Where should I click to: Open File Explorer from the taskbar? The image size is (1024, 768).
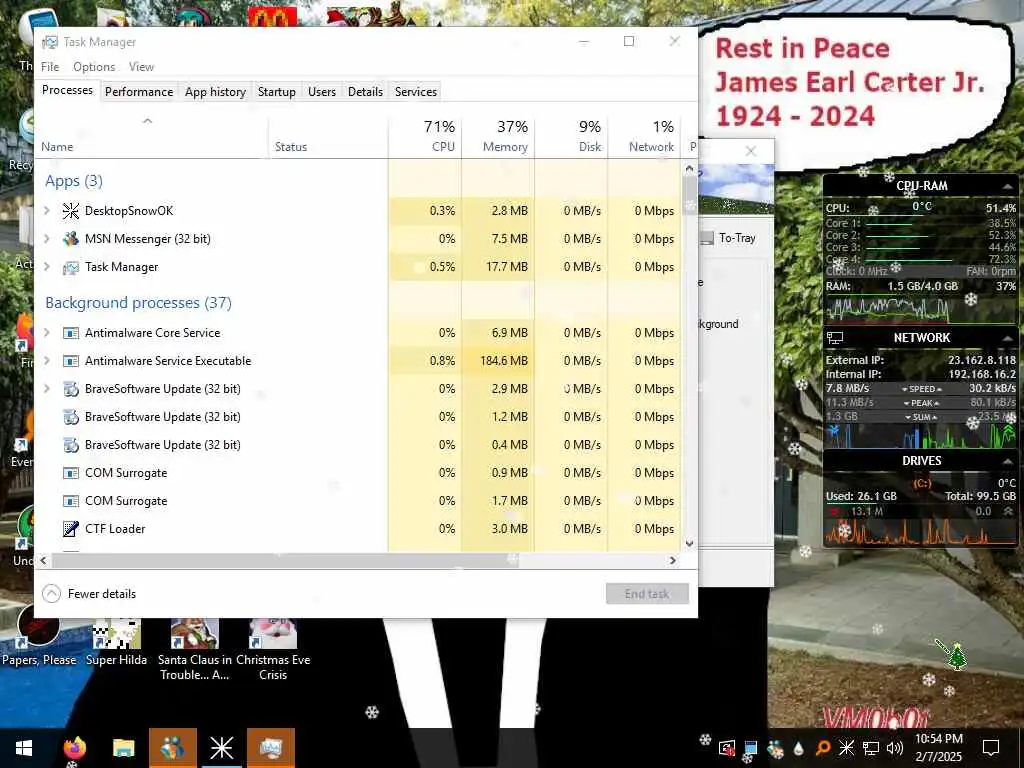click(123, 748)
